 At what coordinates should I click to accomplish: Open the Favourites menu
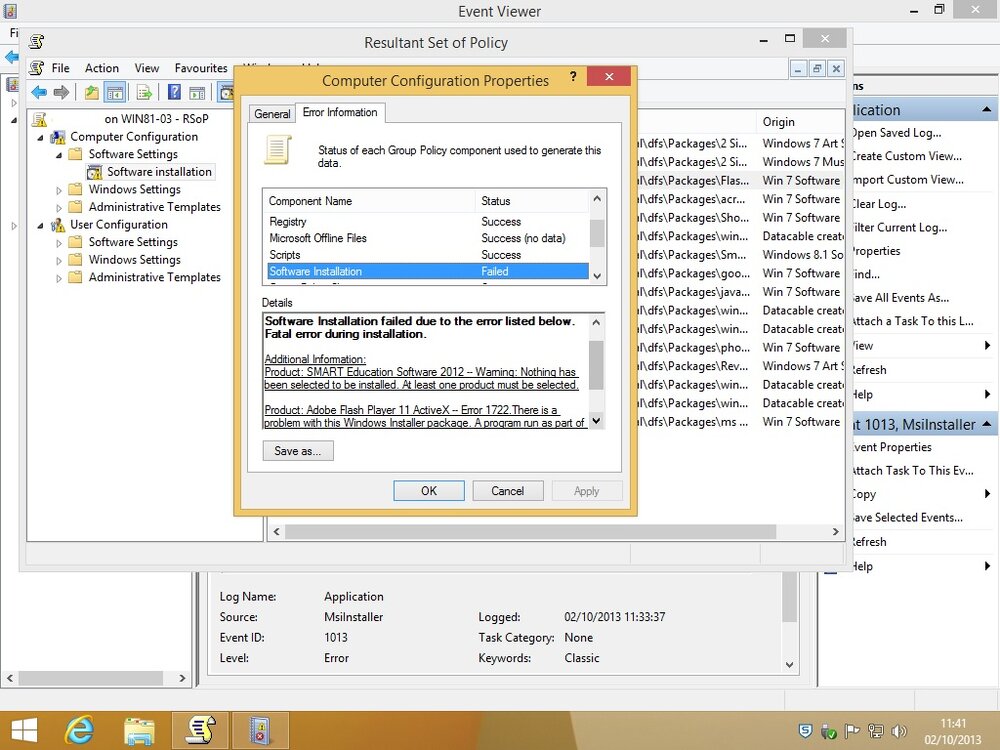click(201, 68)
